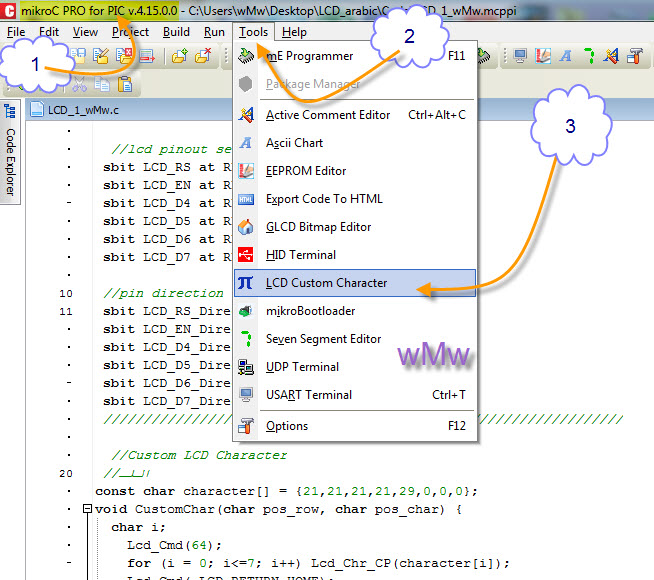
Task: Click line number 20 in the gutter
Action: pos(66,473)
